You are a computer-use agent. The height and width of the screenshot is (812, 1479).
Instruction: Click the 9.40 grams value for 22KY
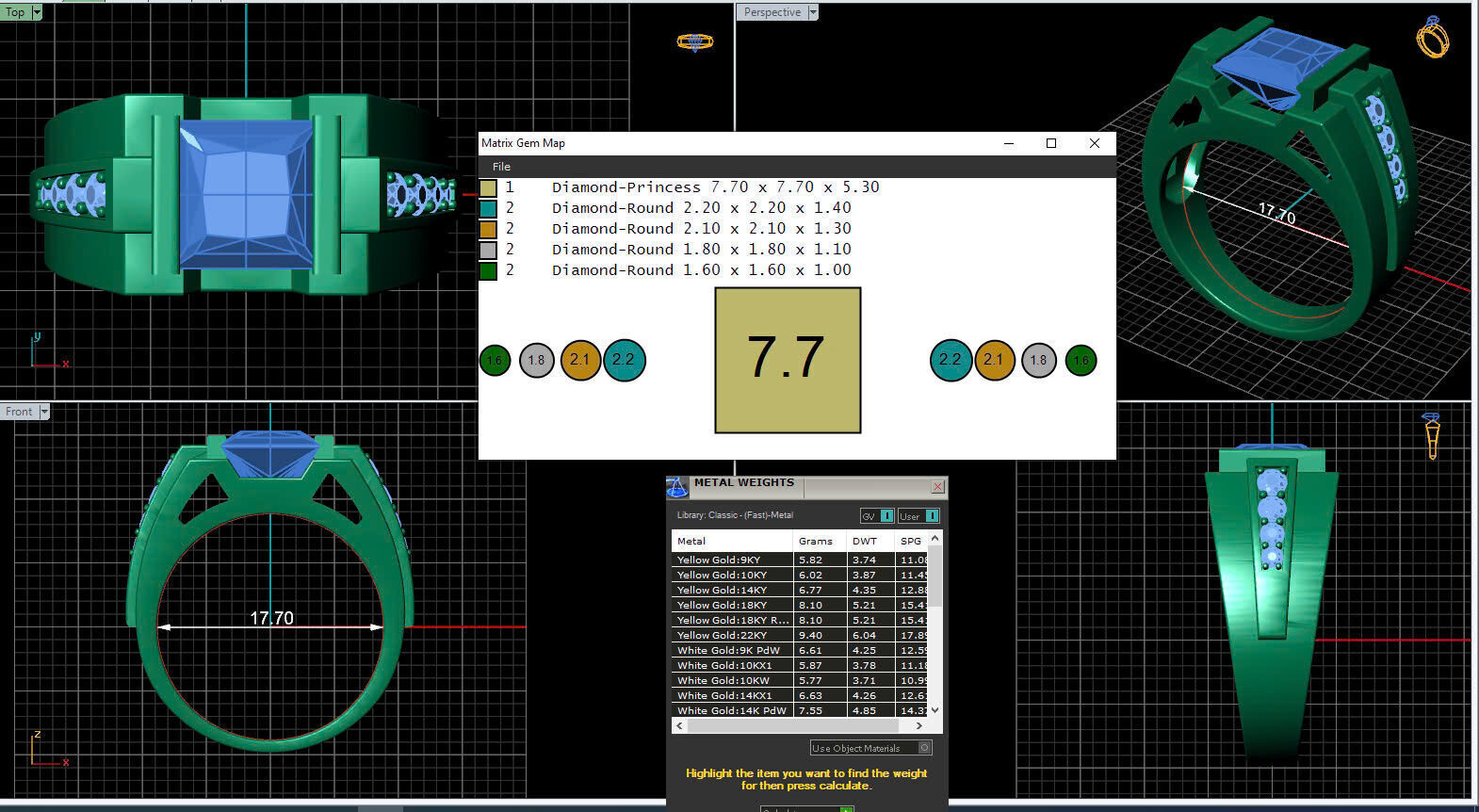(x=810, y=635)
